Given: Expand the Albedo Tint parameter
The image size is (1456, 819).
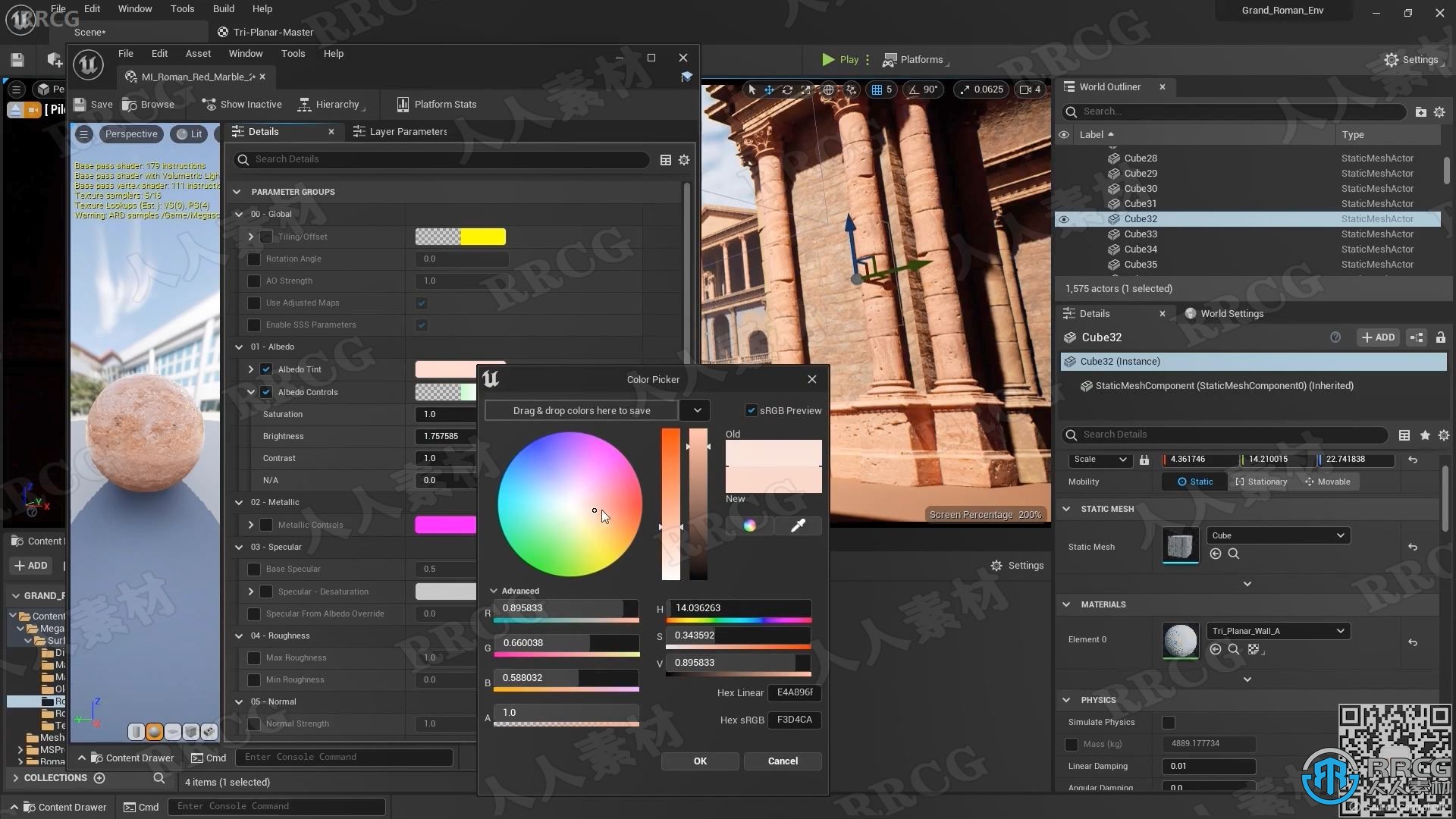Looking at the screenshot, I should pos(251,370).
